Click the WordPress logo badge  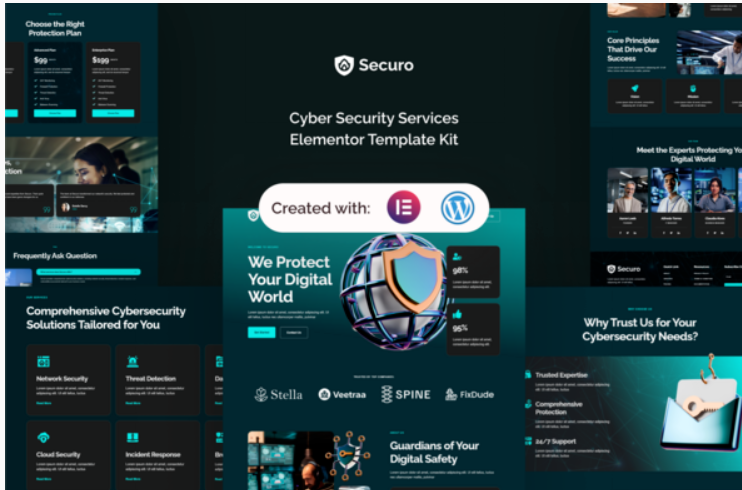[x=458, y=208]
